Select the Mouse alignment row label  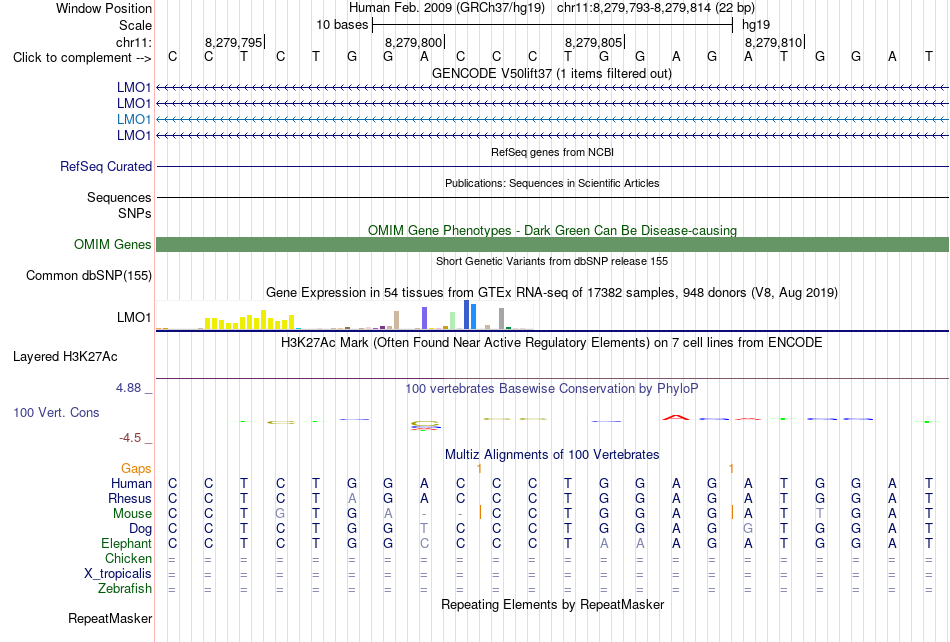coord(132,514)
